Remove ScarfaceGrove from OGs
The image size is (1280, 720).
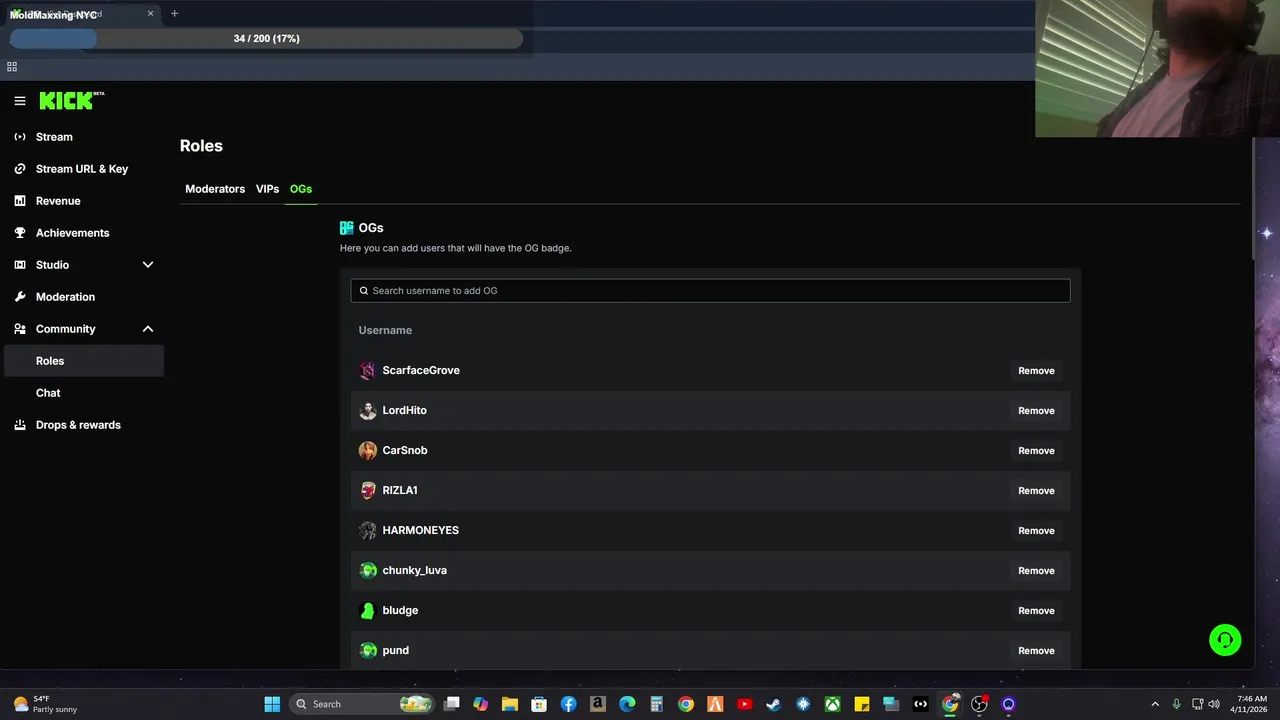click(x=1036, y=371)
